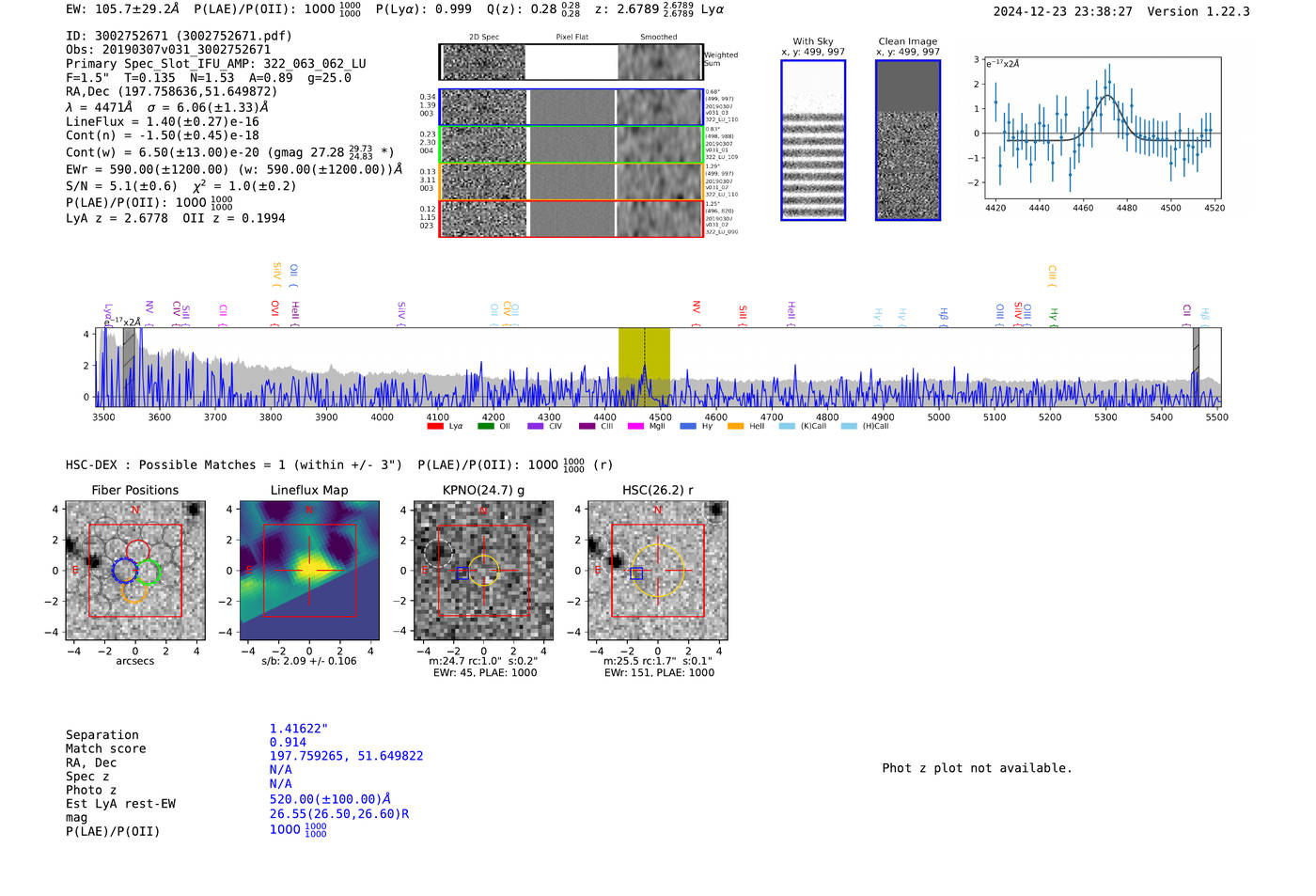Click the green fiber circle in Fiber Positions
The height and width of the screenshot is (896, 1316).
[x=149, y=571]
